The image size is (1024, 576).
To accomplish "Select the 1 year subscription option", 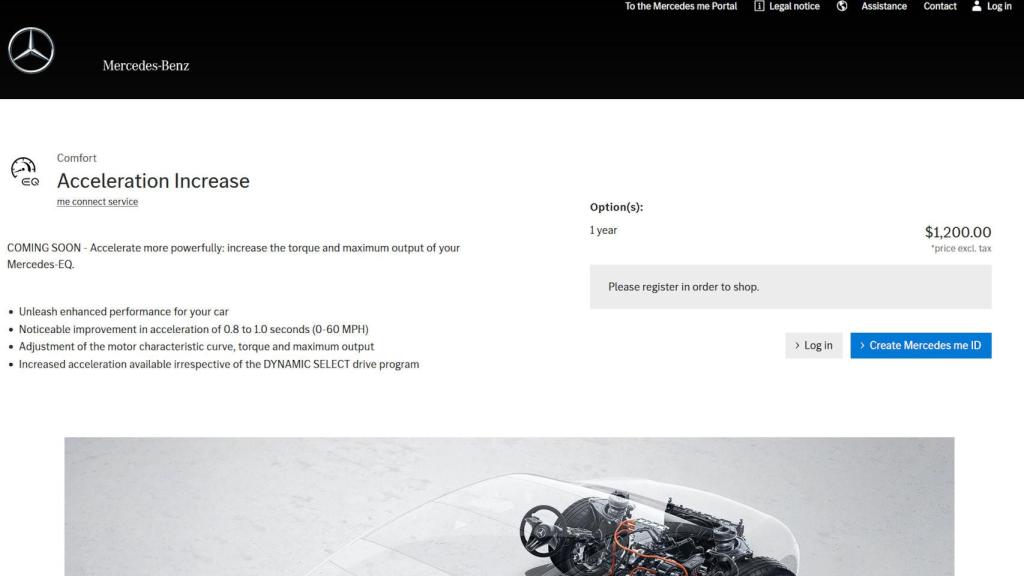I will pos(602,230).
